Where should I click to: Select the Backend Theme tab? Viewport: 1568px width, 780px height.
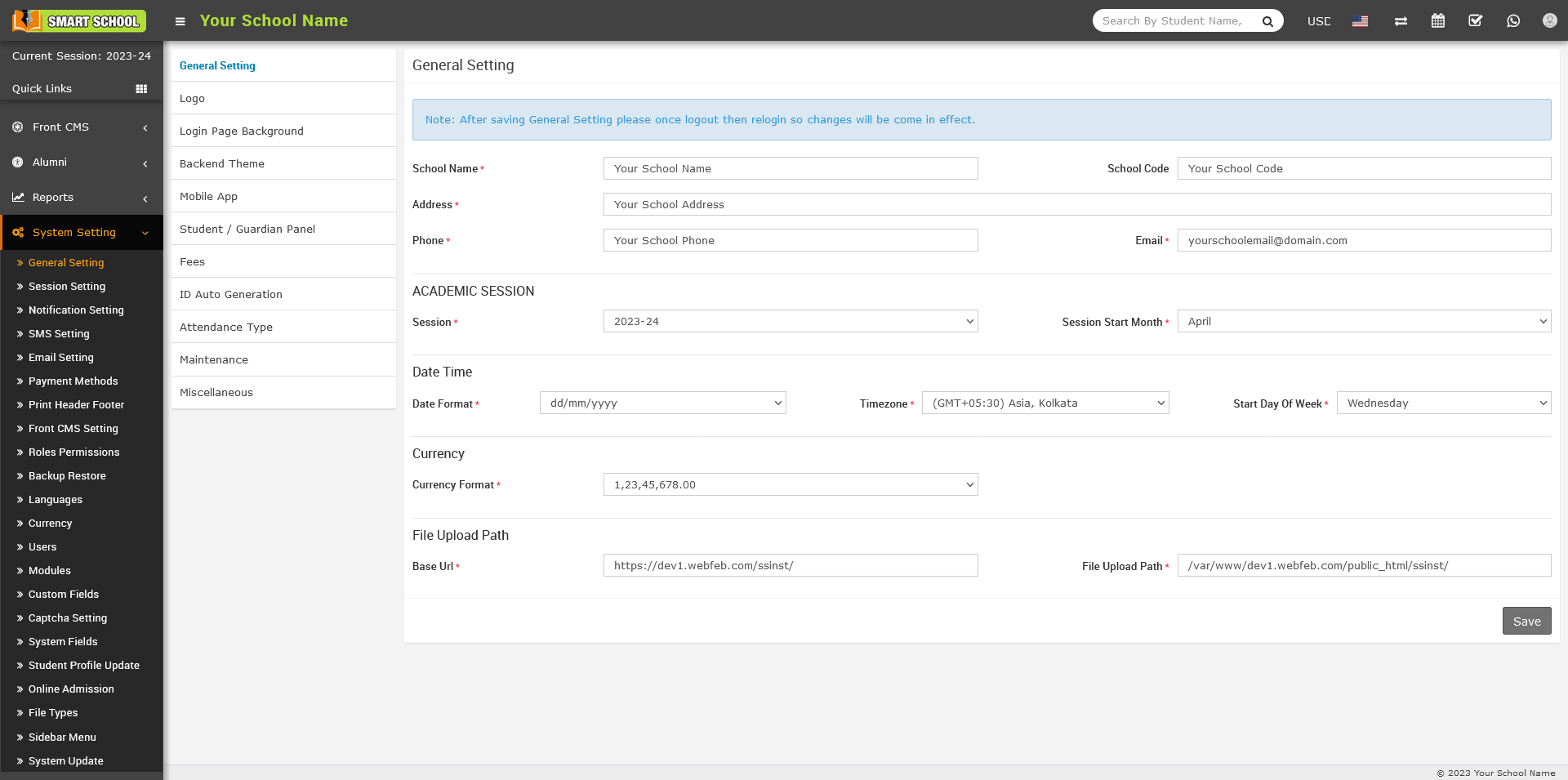[x=222, y=164]
